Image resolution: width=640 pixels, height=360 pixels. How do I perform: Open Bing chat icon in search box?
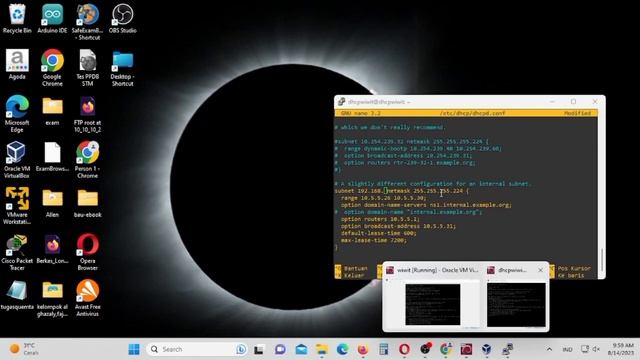pyautogui.click(x=241, y=349)
